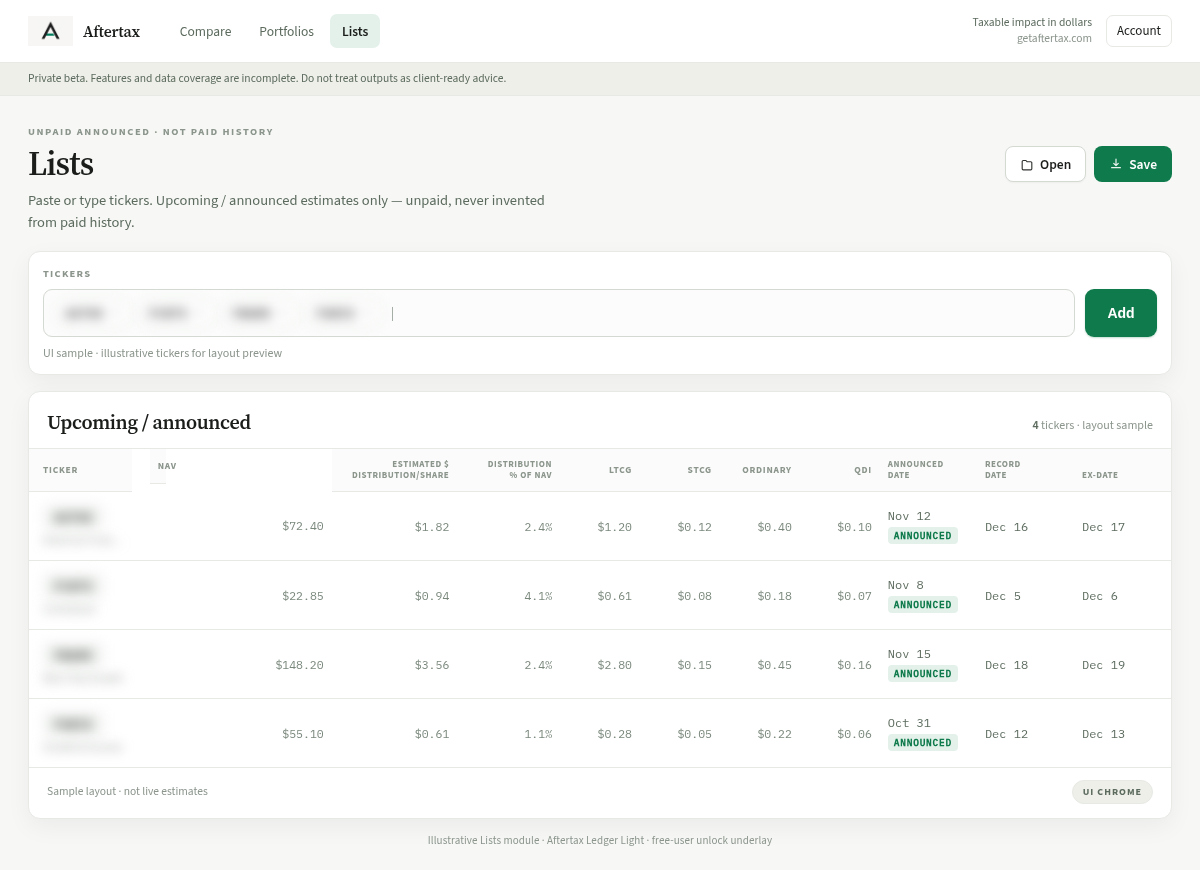Click the Lists page heading
Image resolution: width=1200 pixels, height=870 pixels.
pos(61,164)
